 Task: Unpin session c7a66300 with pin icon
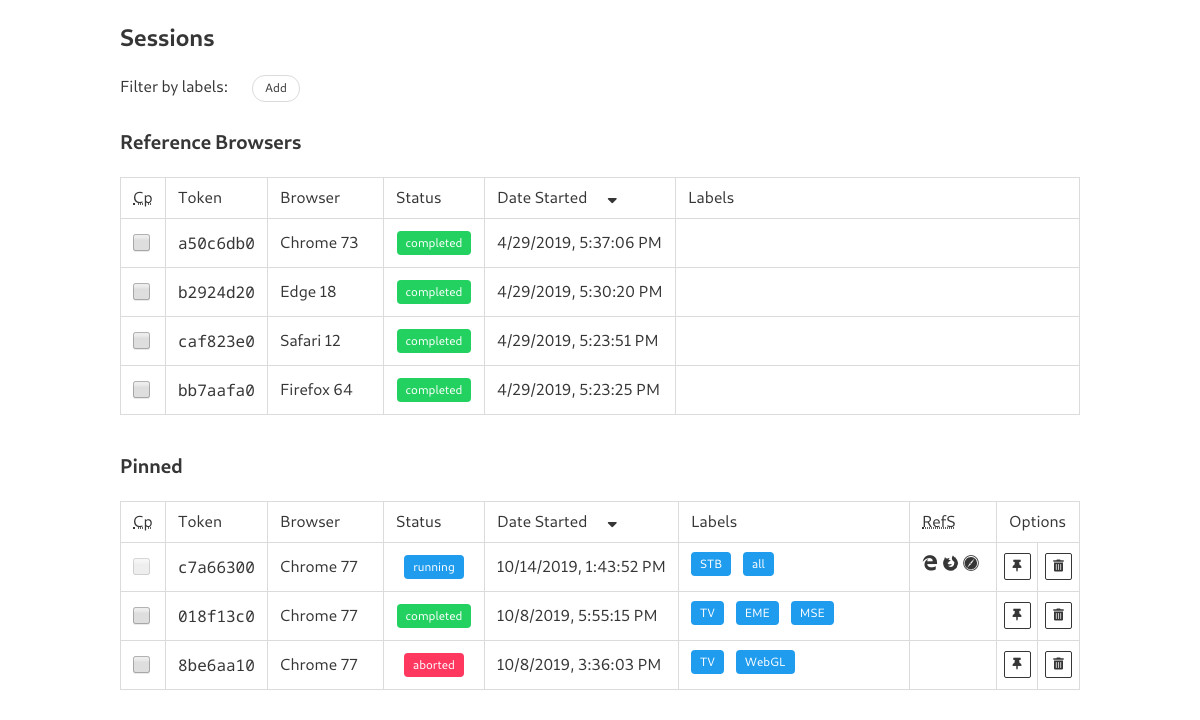tap(1017, 567)
